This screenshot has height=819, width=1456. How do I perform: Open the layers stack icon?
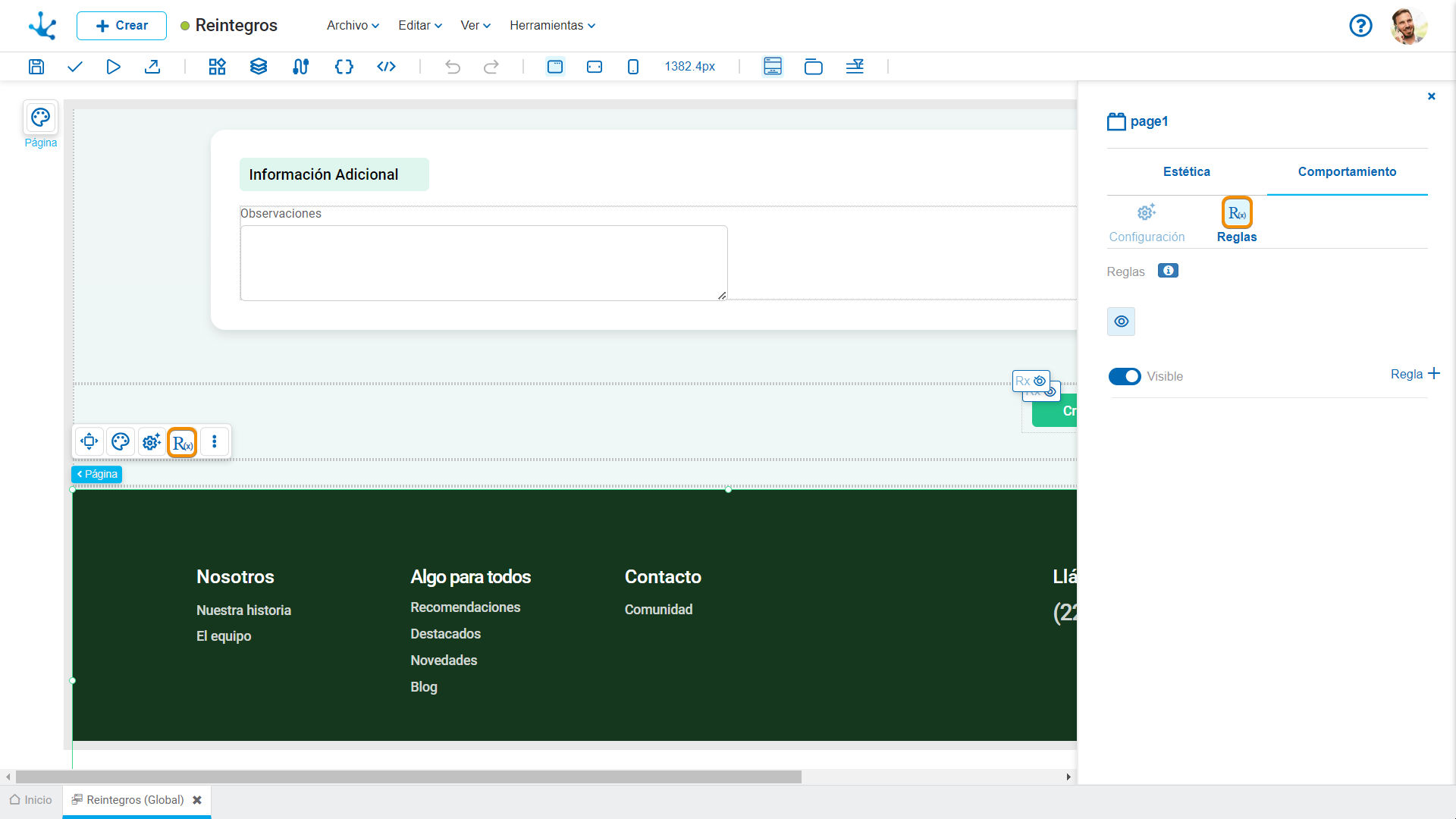click(259, 67)
